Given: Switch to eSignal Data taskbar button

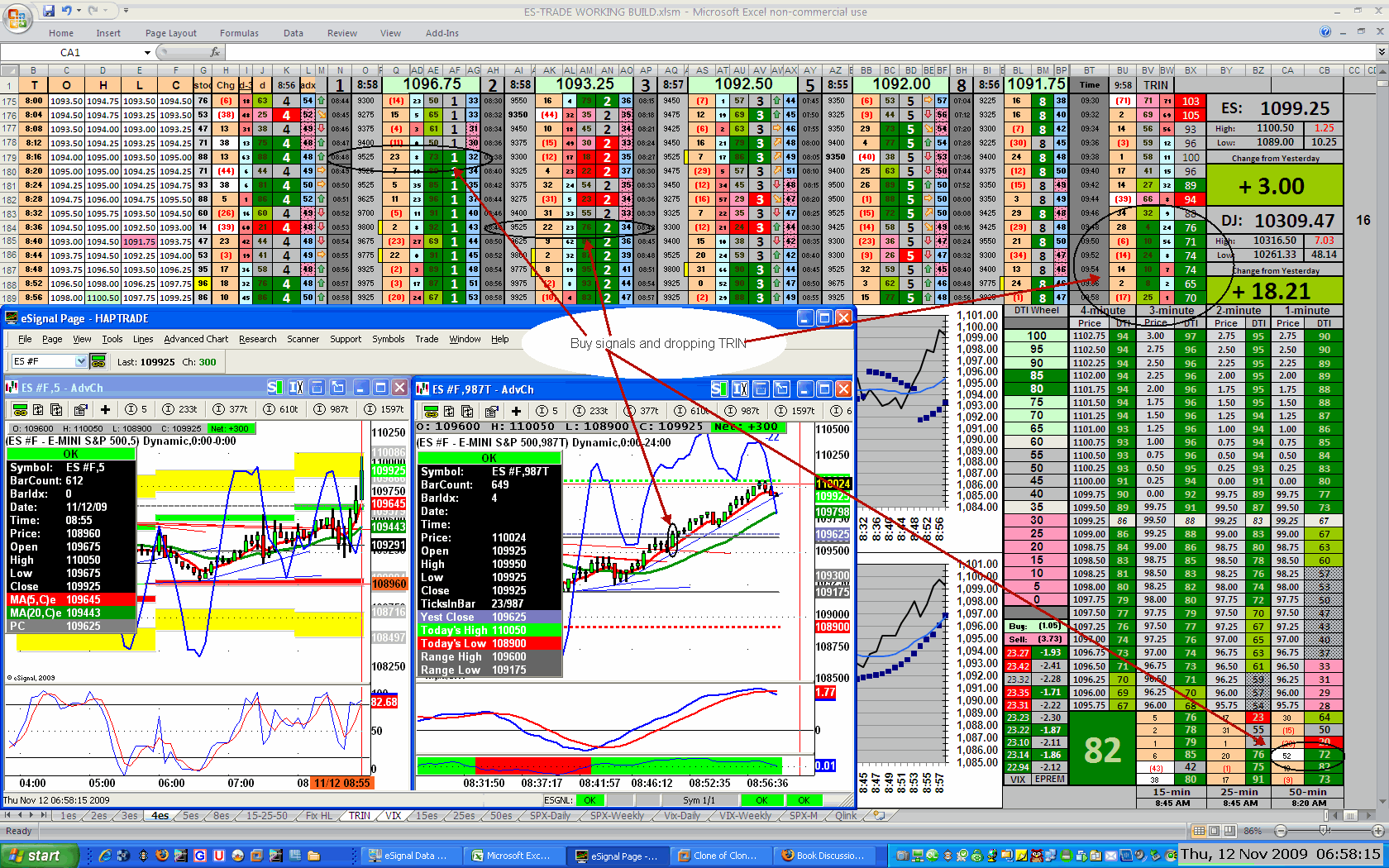Looking at the screenshot, I should click(x=411, y=856).
